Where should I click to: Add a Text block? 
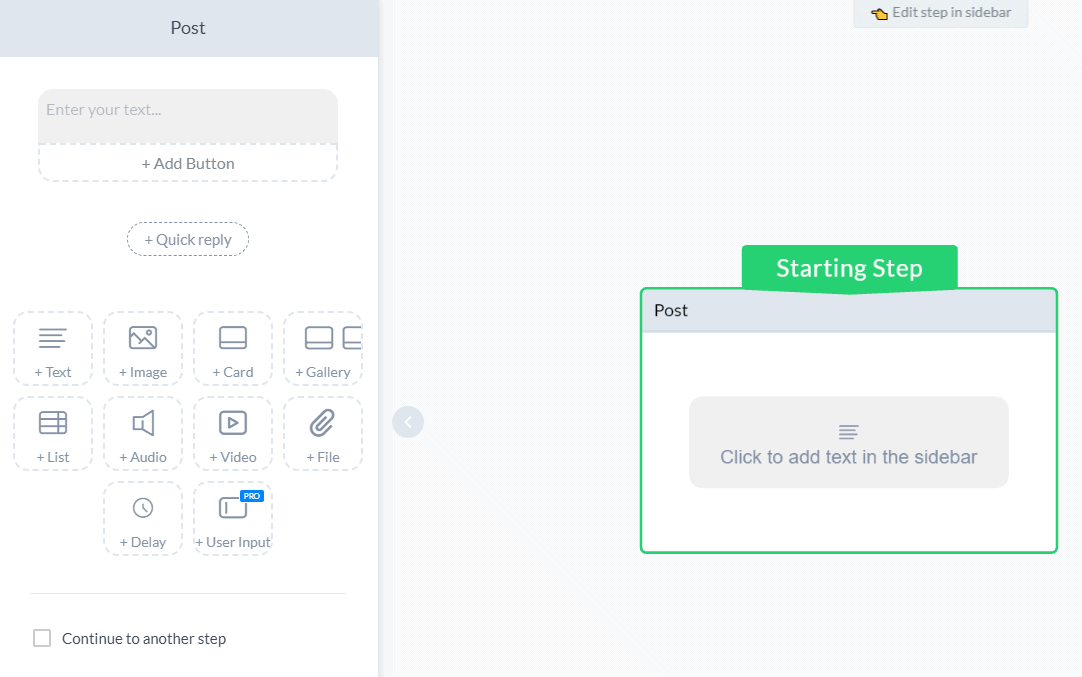pos(53,348)
